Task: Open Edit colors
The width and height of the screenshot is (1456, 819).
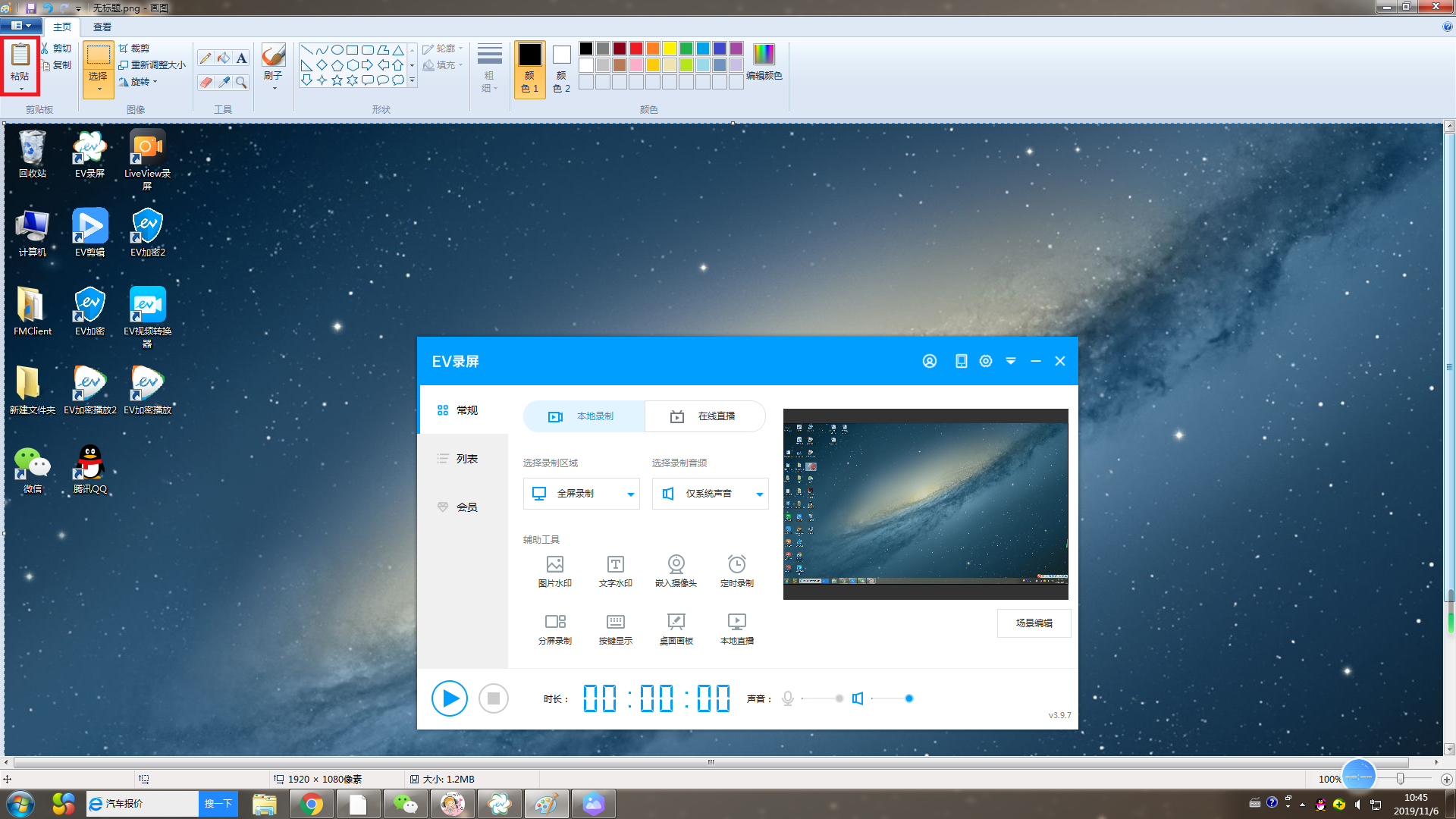Action: point(764,62)
